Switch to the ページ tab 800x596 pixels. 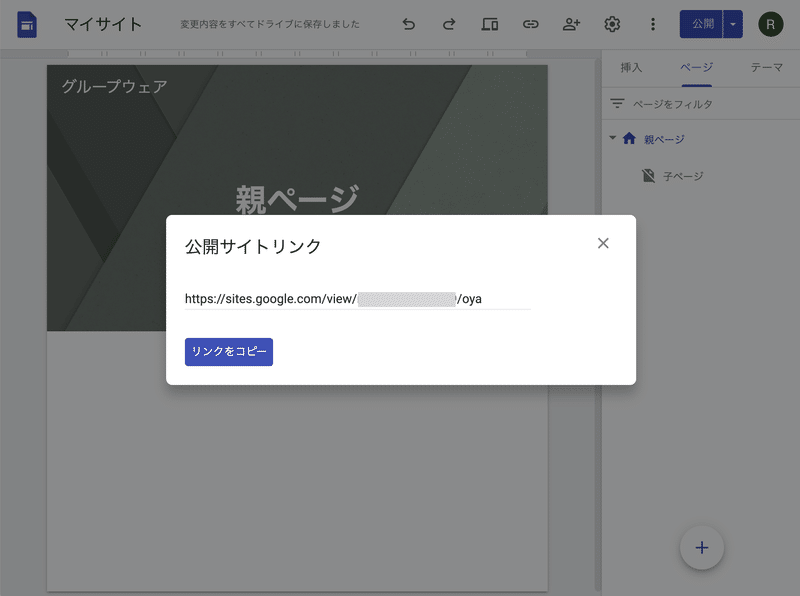(x=696, y=67)
